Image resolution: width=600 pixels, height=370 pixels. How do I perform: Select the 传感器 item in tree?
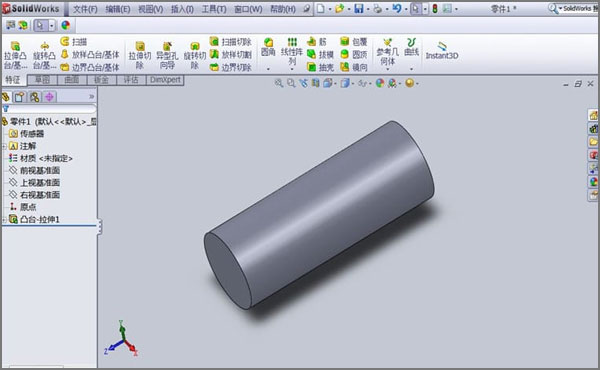tap(26, 134)
